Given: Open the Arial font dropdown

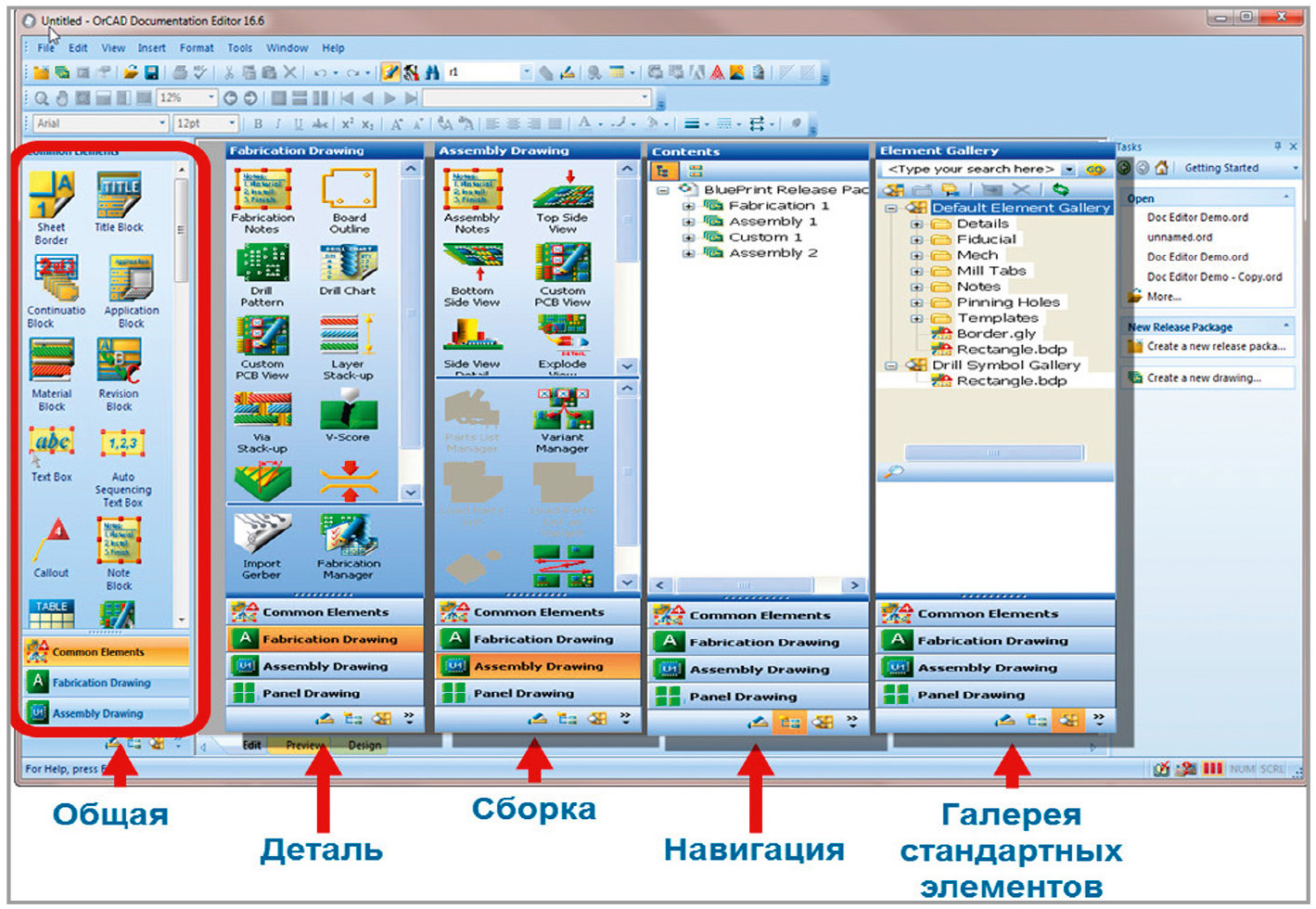Looking at the screenshot, I should coord(163,123).
